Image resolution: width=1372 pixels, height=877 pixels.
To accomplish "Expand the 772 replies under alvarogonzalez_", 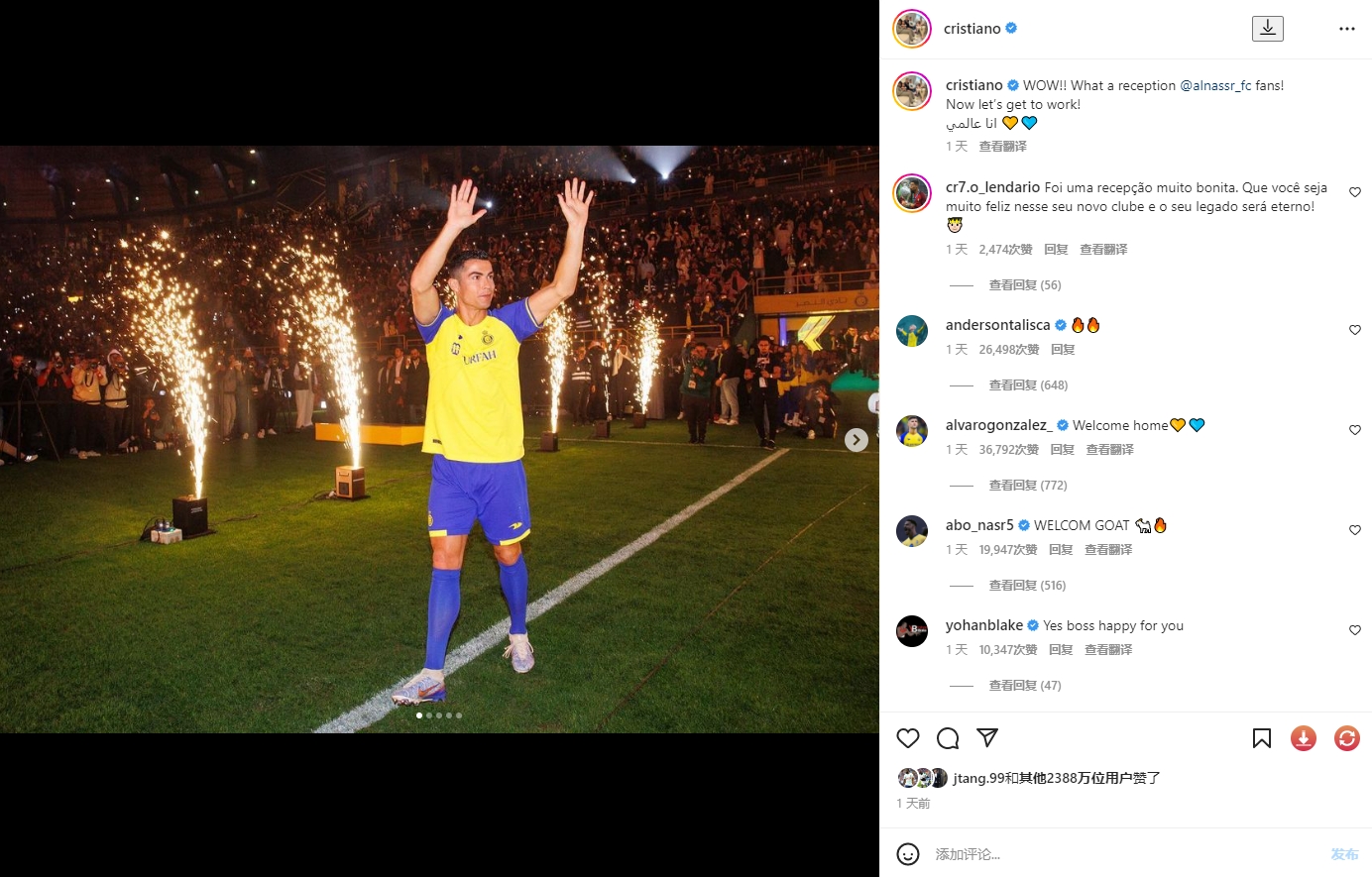I will tap(1027, 486).
